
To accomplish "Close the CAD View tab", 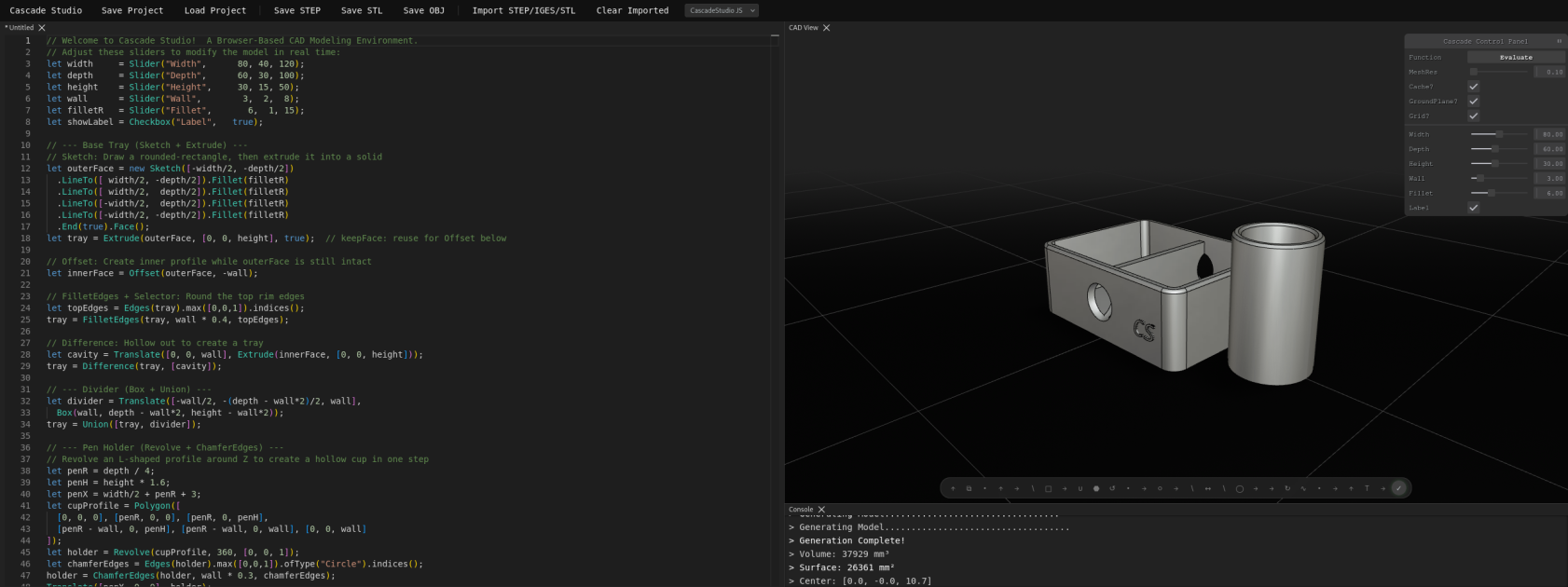I will [826, 28].
